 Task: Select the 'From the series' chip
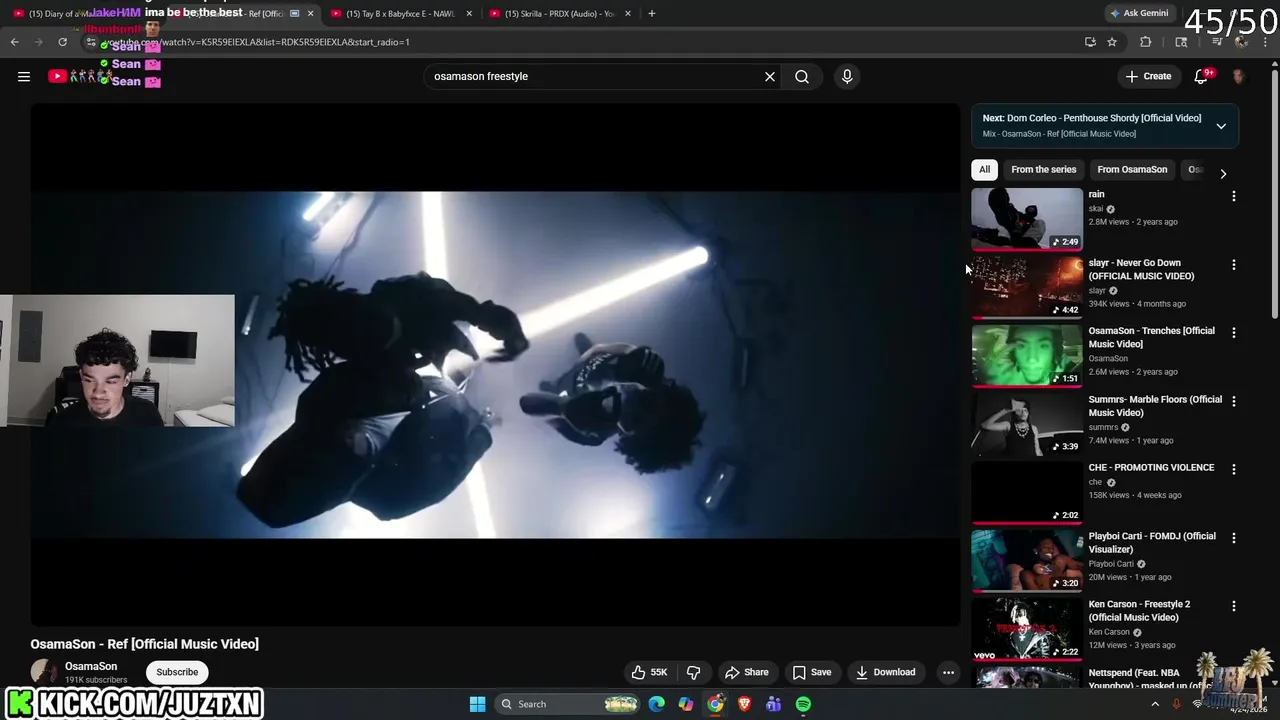pyautogui.click(x=1043, y=169)
